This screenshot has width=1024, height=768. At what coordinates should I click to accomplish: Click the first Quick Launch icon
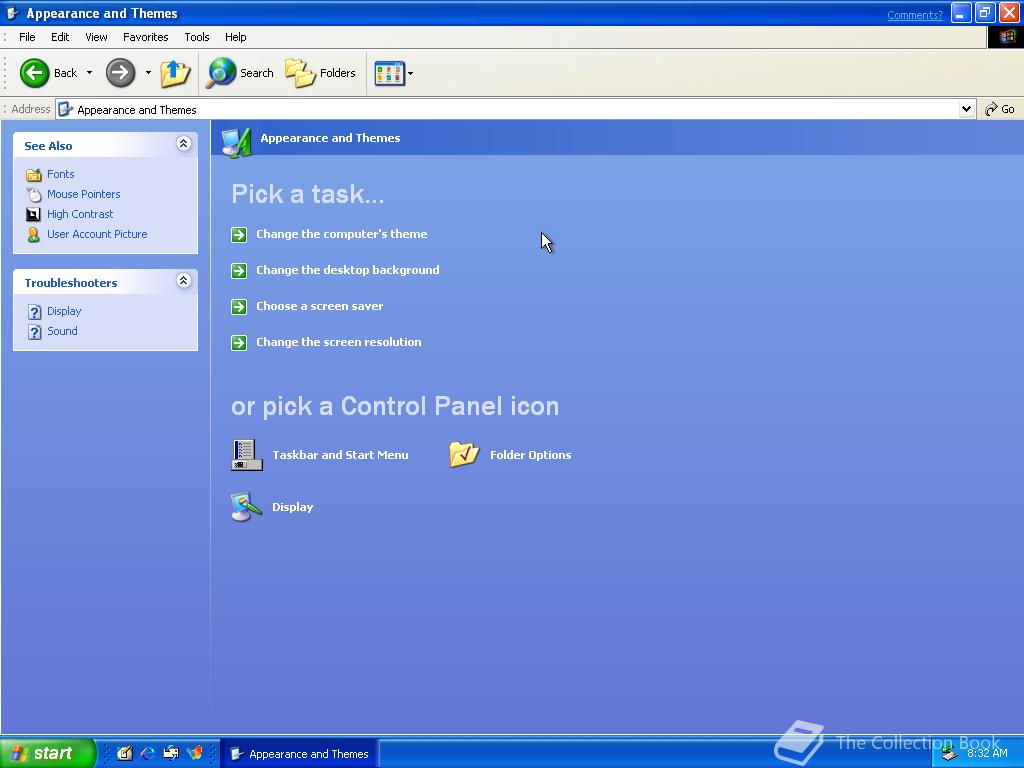tap(125, 753)
